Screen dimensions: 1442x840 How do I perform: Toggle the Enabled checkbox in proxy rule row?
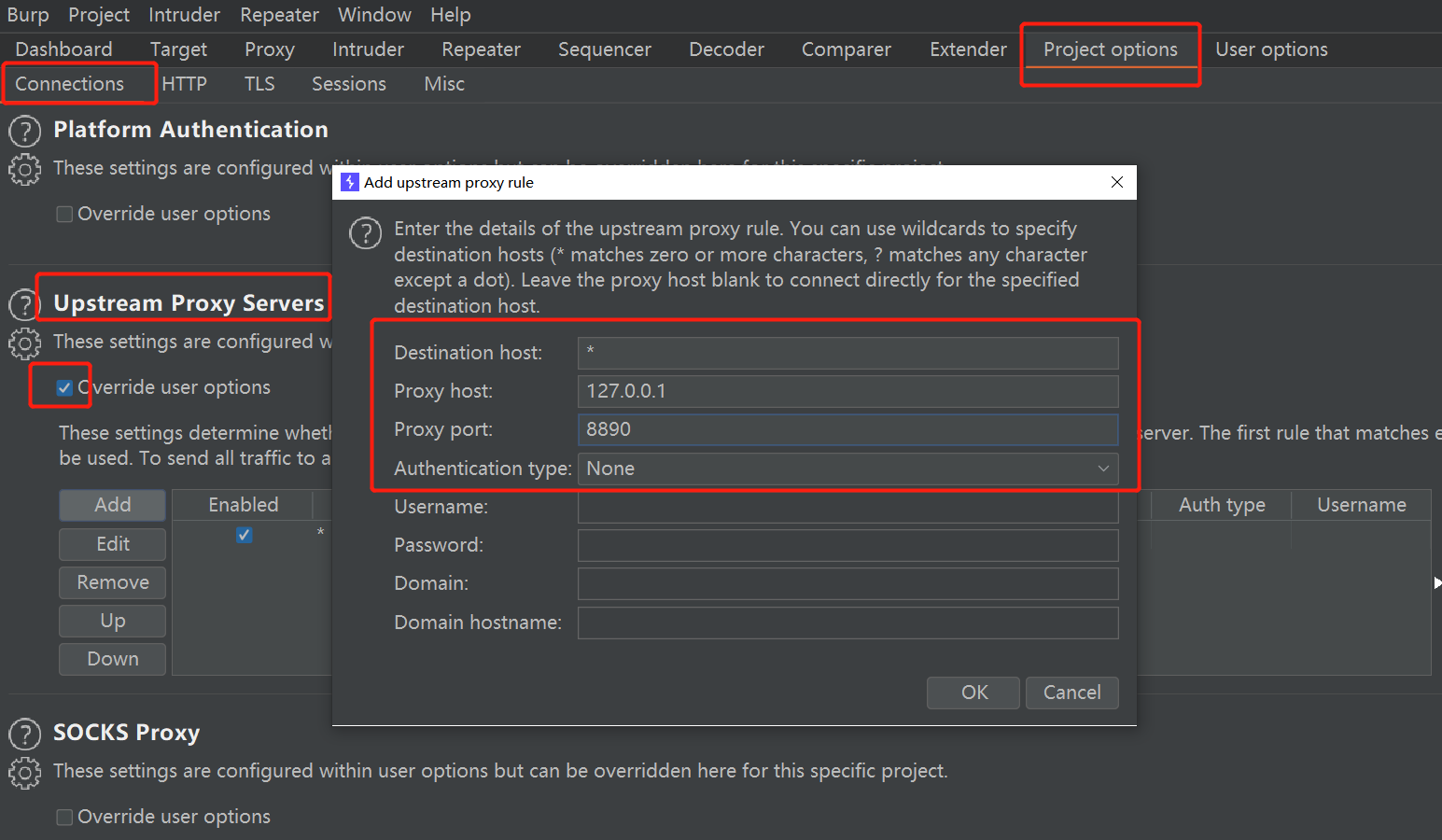[x=244, y=535]
